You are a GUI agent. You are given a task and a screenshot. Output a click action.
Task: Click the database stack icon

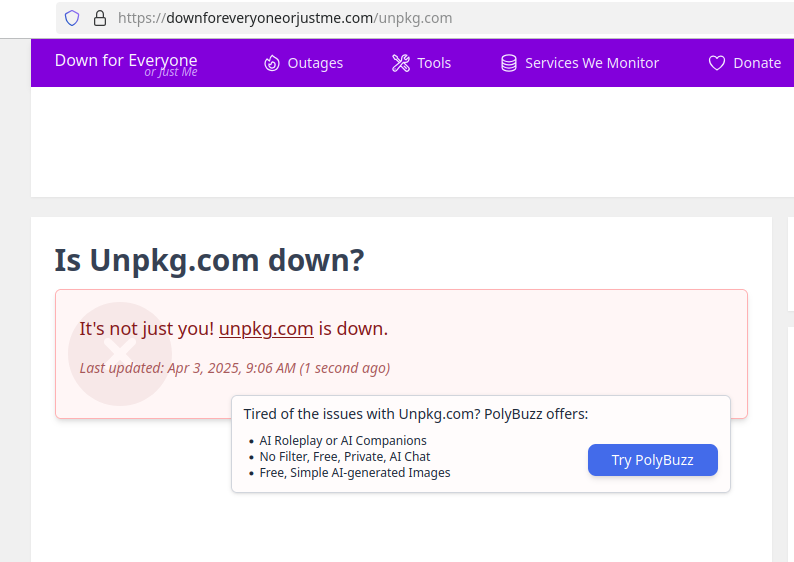(x=509, y=63)
